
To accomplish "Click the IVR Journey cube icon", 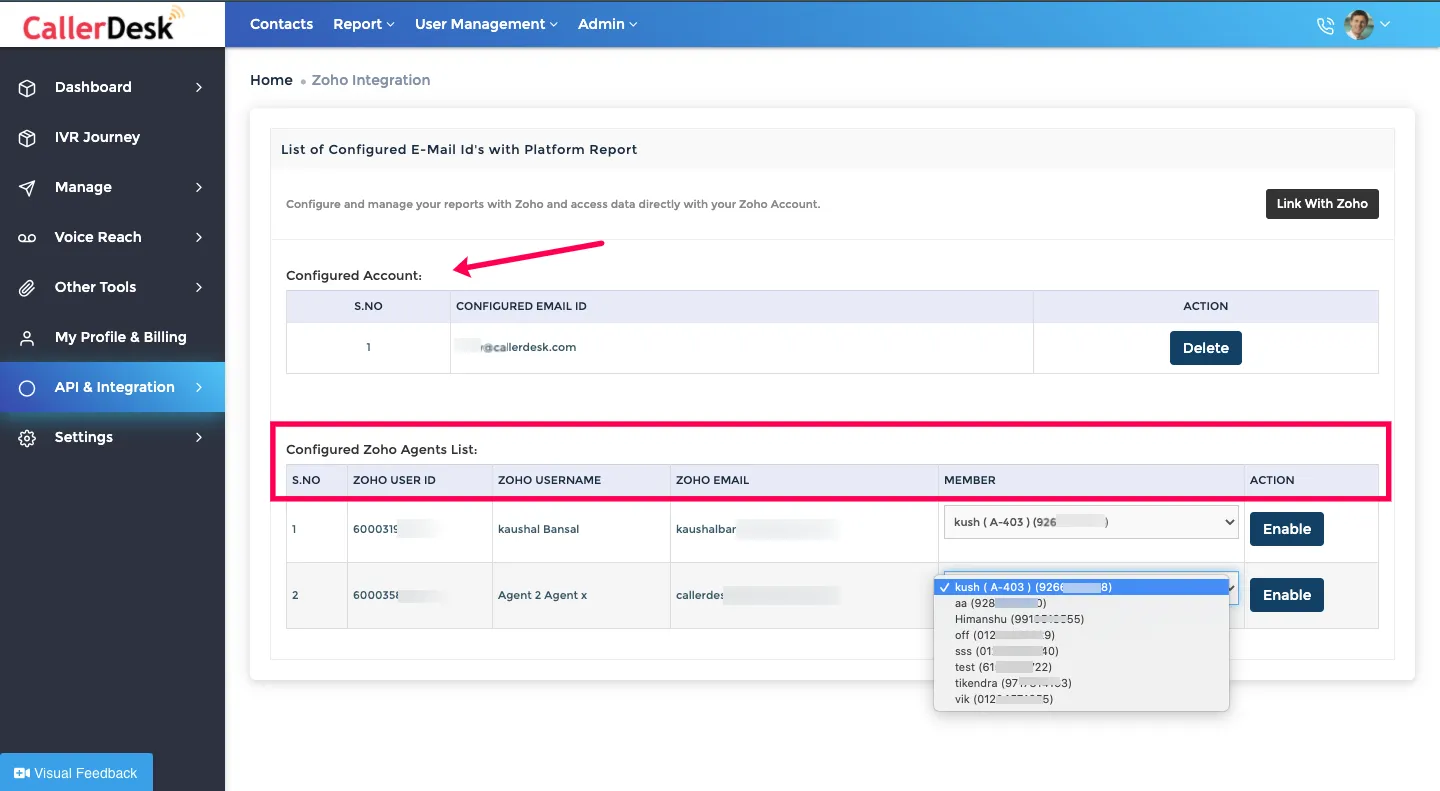I will 28,137.
